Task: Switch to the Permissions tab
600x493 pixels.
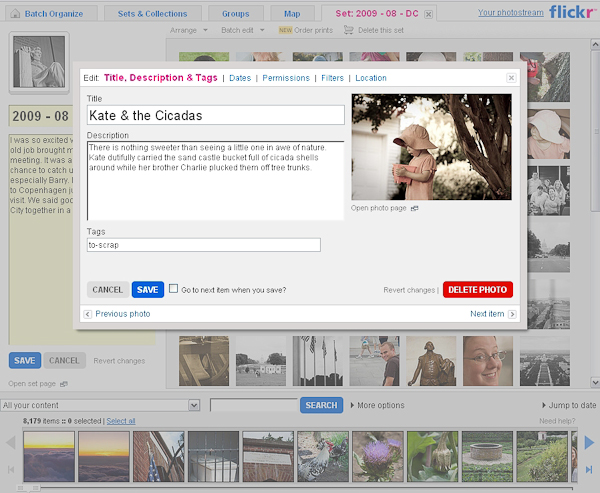Action: (286, 78)
